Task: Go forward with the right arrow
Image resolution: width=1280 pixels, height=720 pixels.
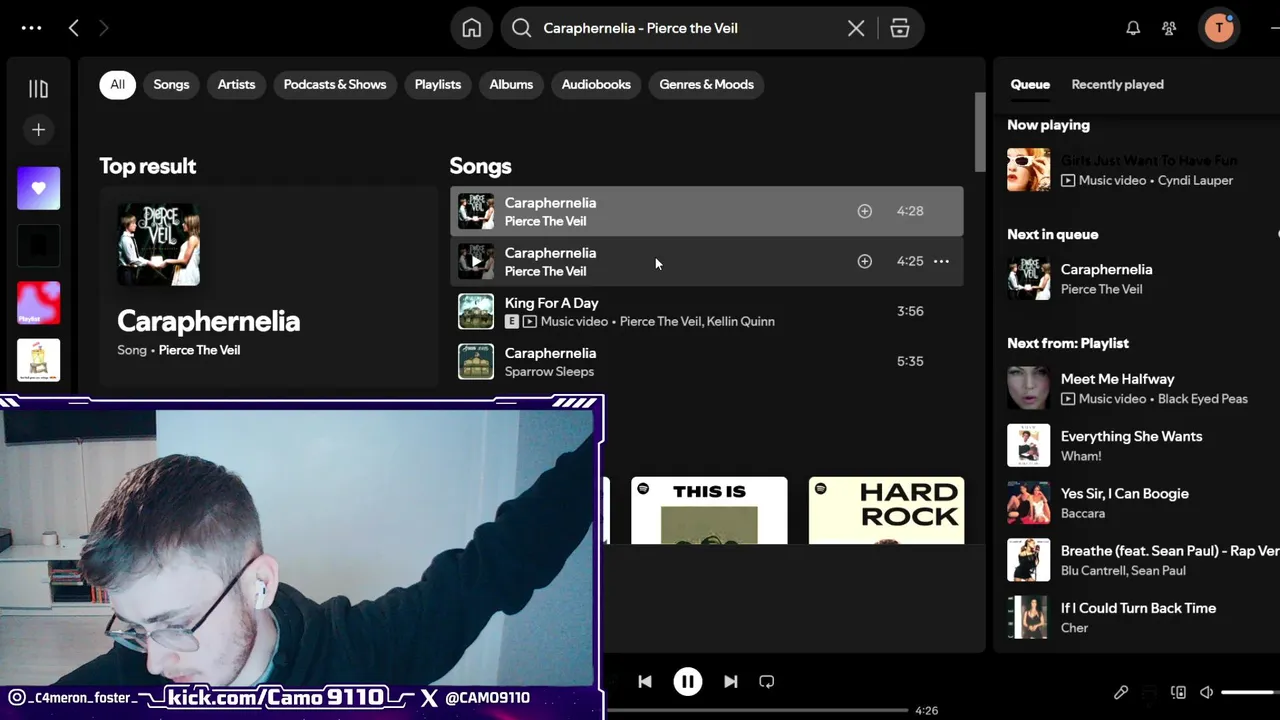Action: tap(103, 28)
